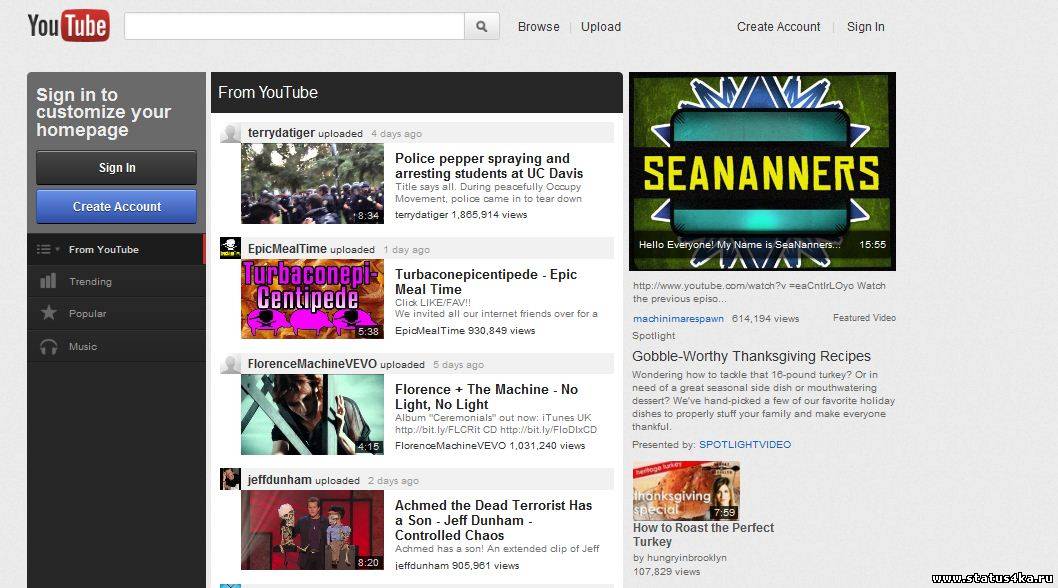Open How to Roast the Perfect Turkey
The width and height of the screenshot is (1058, 588).
[703, 535]
